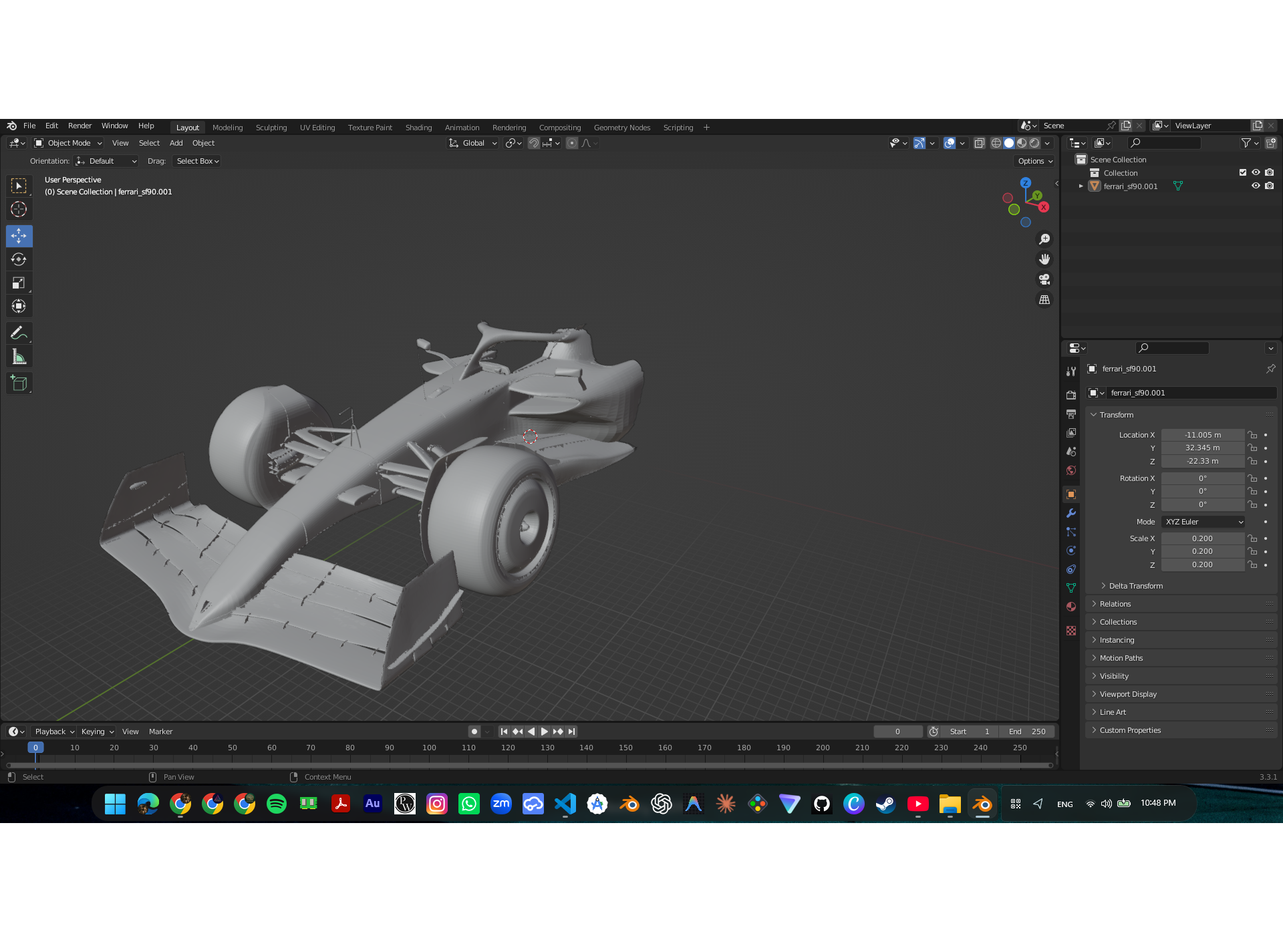Image resolution: width=1283 pixels, height=952 pixels.
Task: Activate the 3D Cursor tool
Action: click(19, 209)
